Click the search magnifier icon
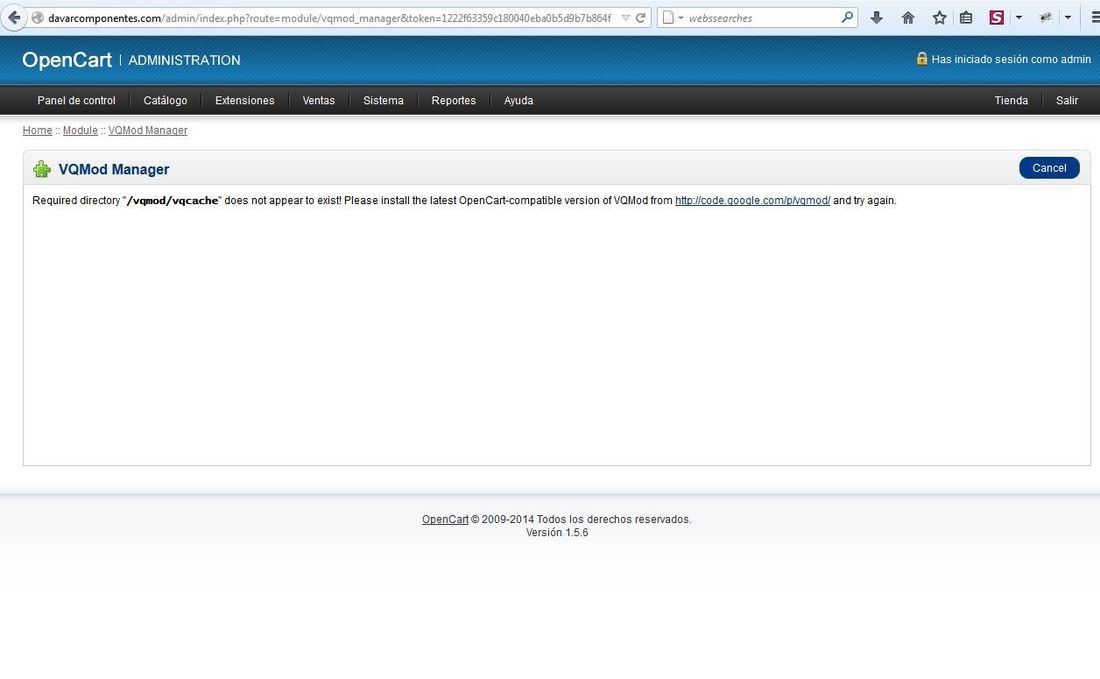Image resolution: width=1100 pixels, height=679 pixels. pos(847,18)
